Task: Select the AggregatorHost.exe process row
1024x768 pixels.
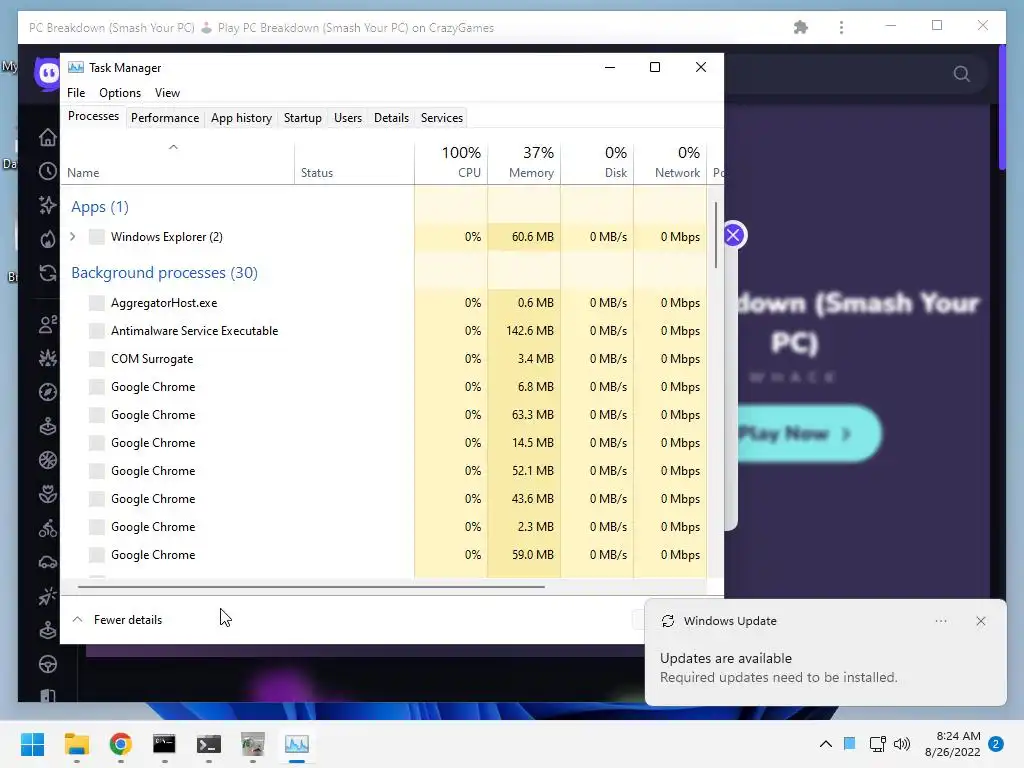Action: coord(384,302)
